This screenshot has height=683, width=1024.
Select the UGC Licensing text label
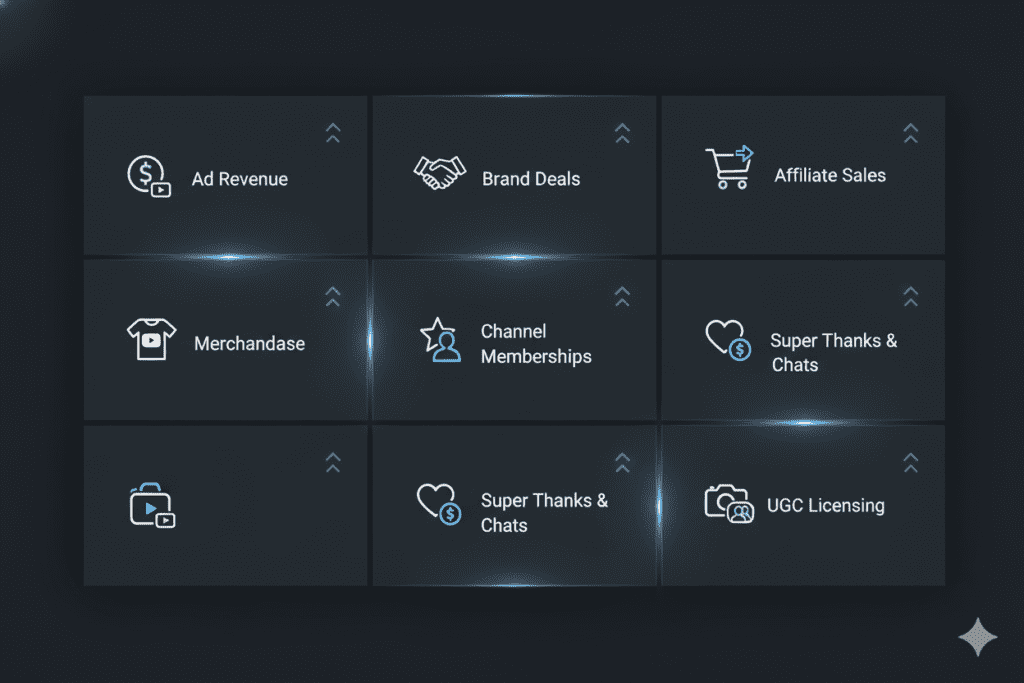coord(825,506)
